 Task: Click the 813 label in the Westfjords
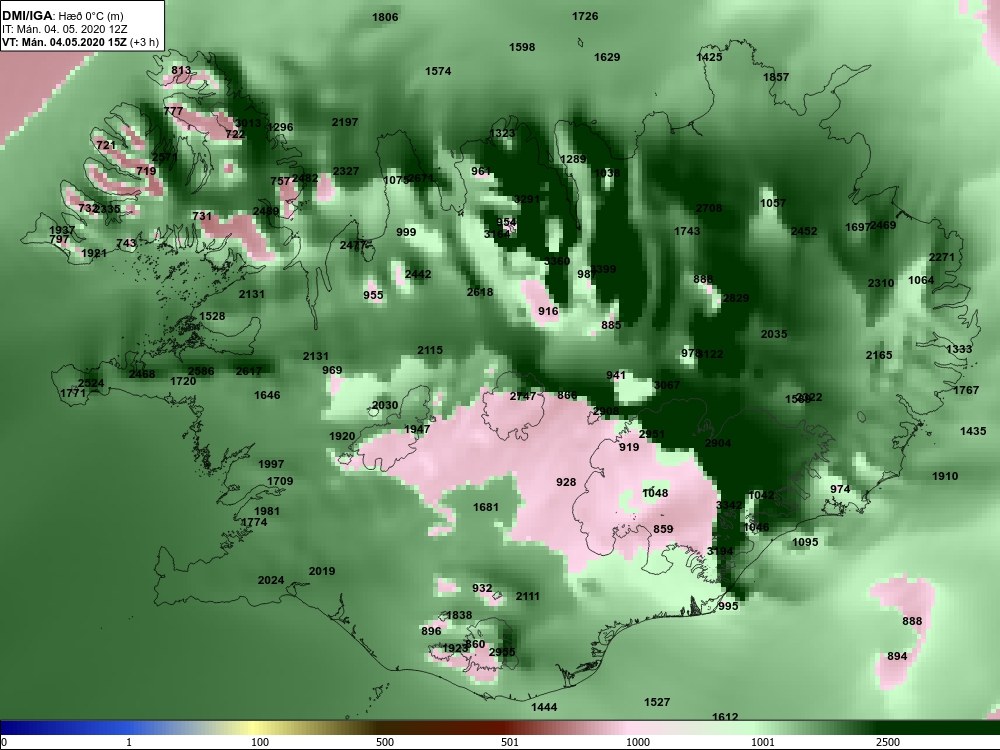[180, 70]
